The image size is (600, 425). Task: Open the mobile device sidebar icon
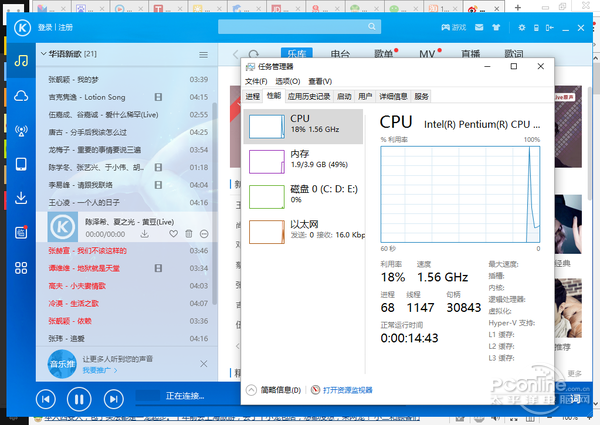tap(21, 164)
